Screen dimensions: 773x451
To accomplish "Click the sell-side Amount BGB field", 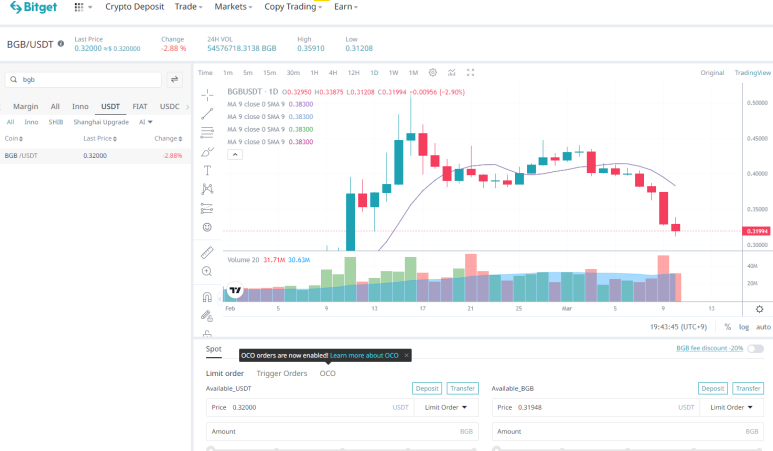I will pyautogui.click(x=628, y=431).
